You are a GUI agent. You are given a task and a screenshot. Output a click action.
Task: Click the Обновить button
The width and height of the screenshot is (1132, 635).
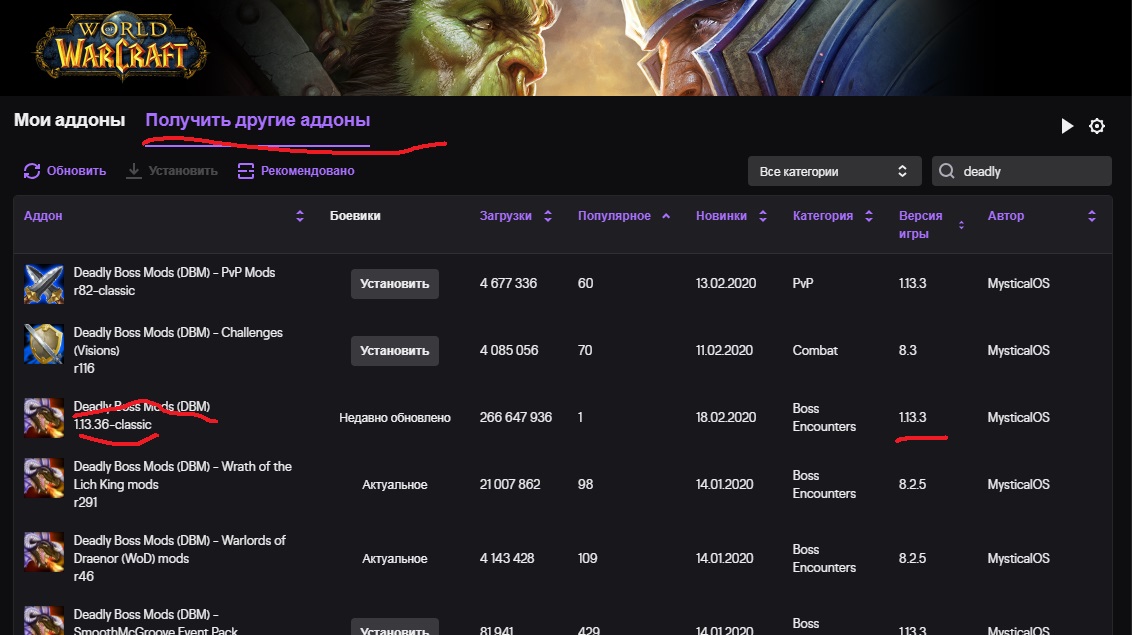click(65, 171)
